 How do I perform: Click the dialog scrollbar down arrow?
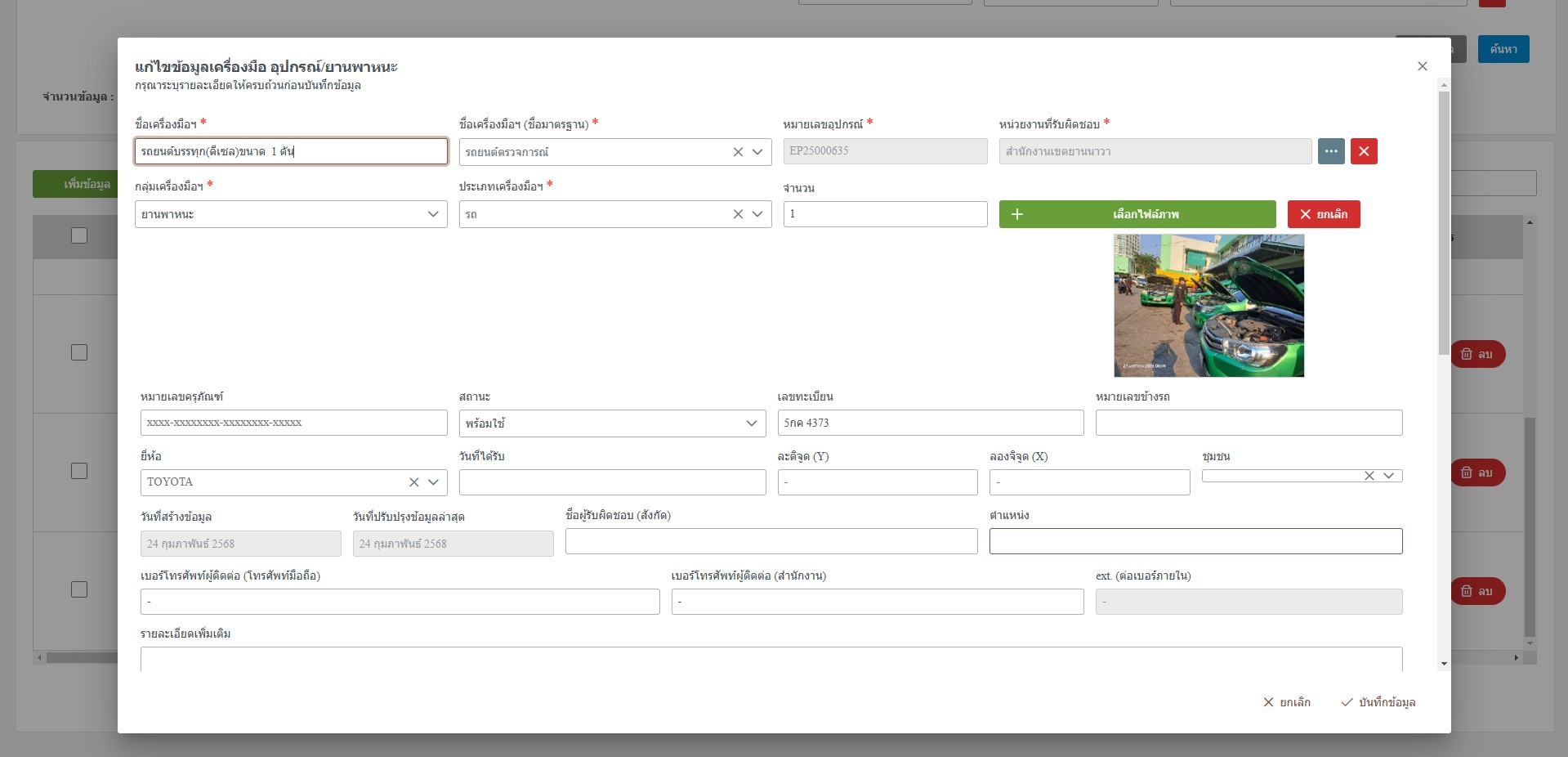pos(1444,664)
